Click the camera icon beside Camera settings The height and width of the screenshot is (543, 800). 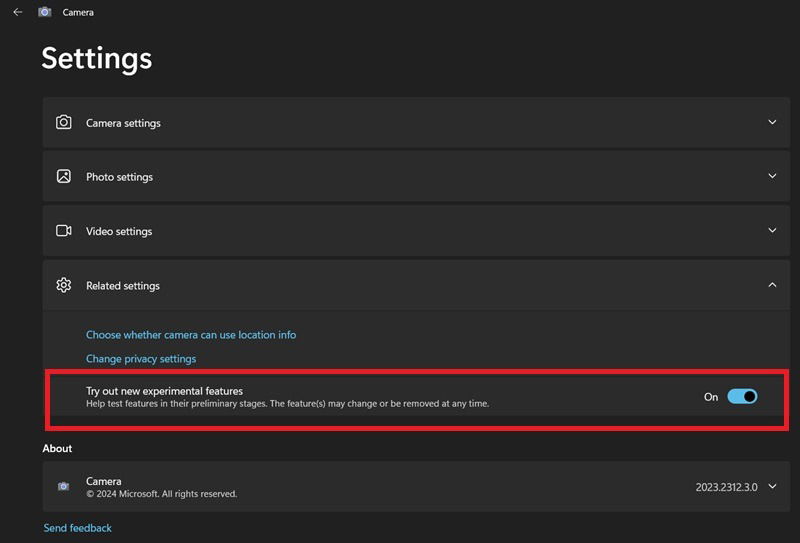pyautogui.click(x=64, y=122)
